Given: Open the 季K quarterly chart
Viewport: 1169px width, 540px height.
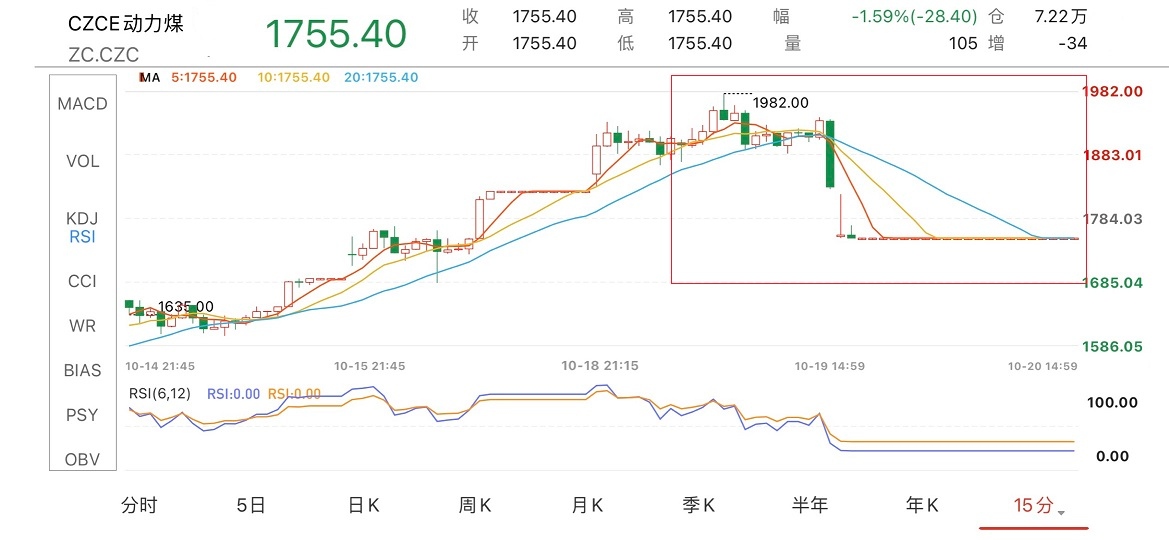Looking at the screenshot, I should [699, 506].
